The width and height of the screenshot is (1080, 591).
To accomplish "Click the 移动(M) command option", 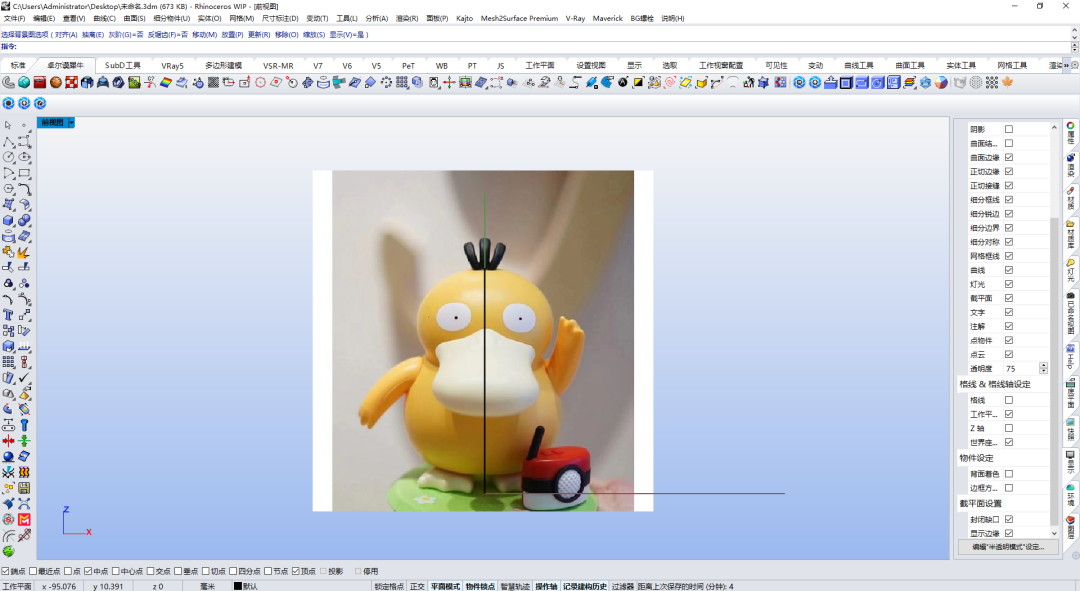I will pos(205,34).
